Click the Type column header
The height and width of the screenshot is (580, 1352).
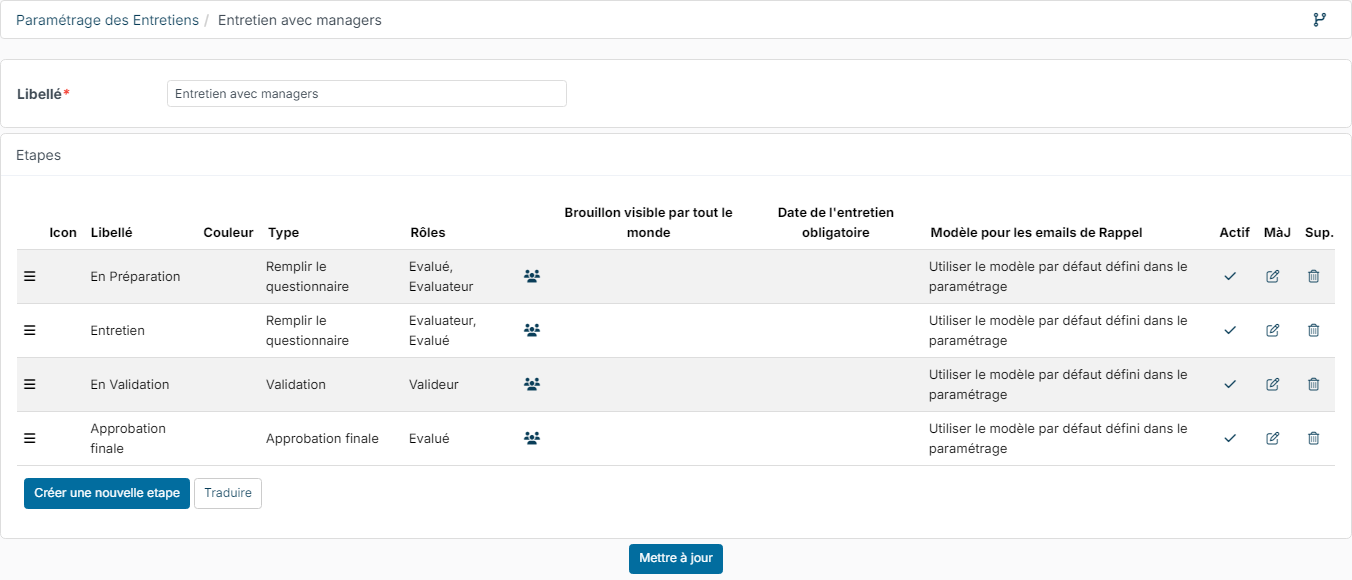[x=283, y=232]
